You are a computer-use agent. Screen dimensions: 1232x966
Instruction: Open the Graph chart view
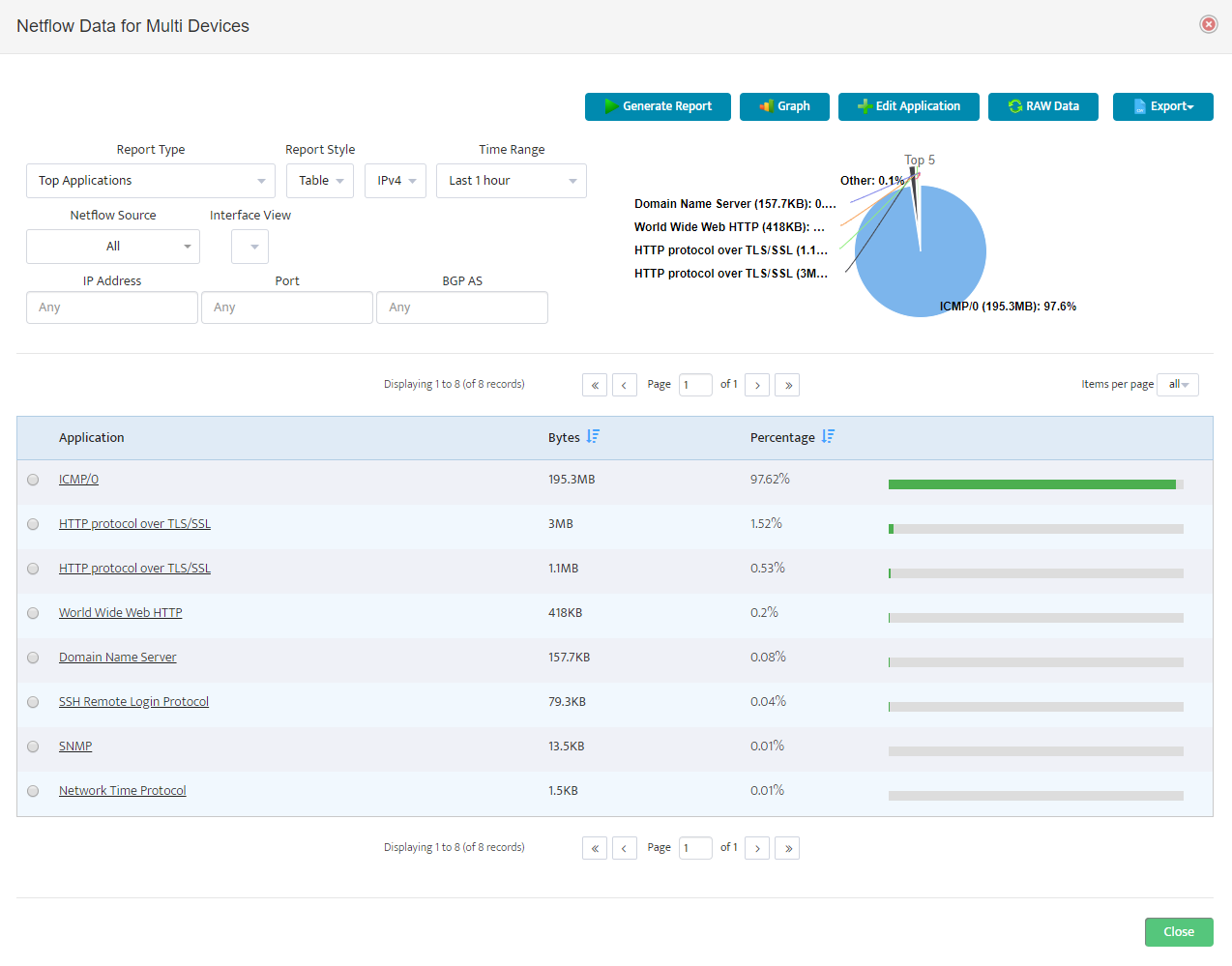tap(784, 106)
